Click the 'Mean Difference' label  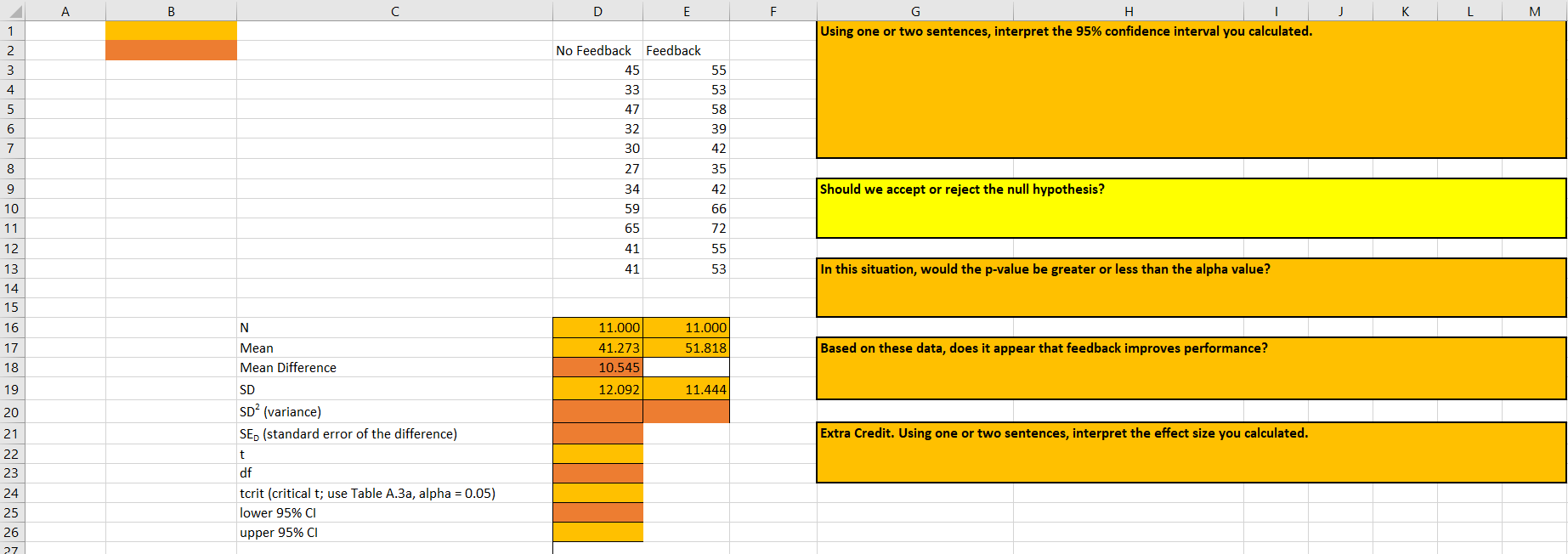288,367
